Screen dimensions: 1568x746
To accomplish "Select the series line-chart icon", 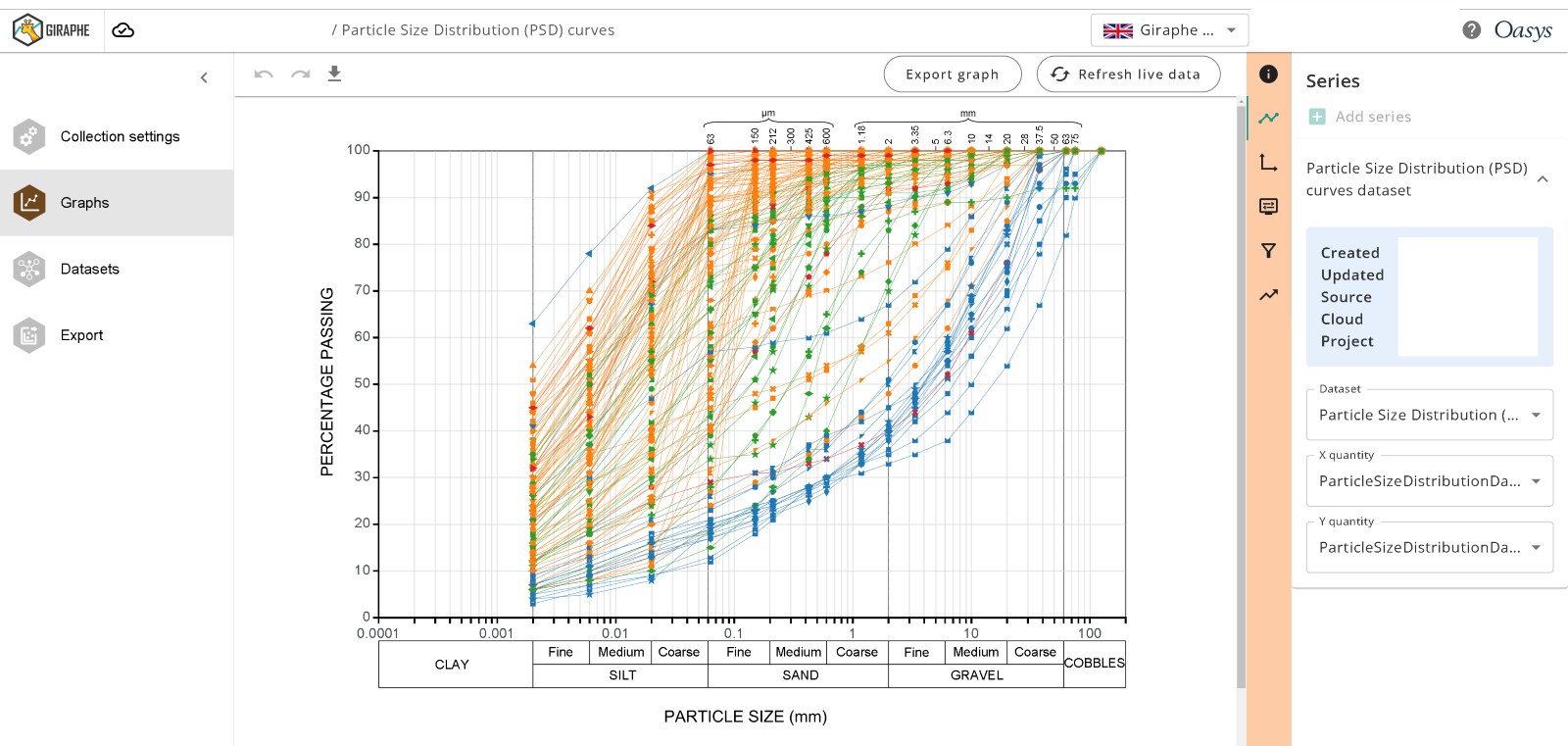I will [1268, 118].
